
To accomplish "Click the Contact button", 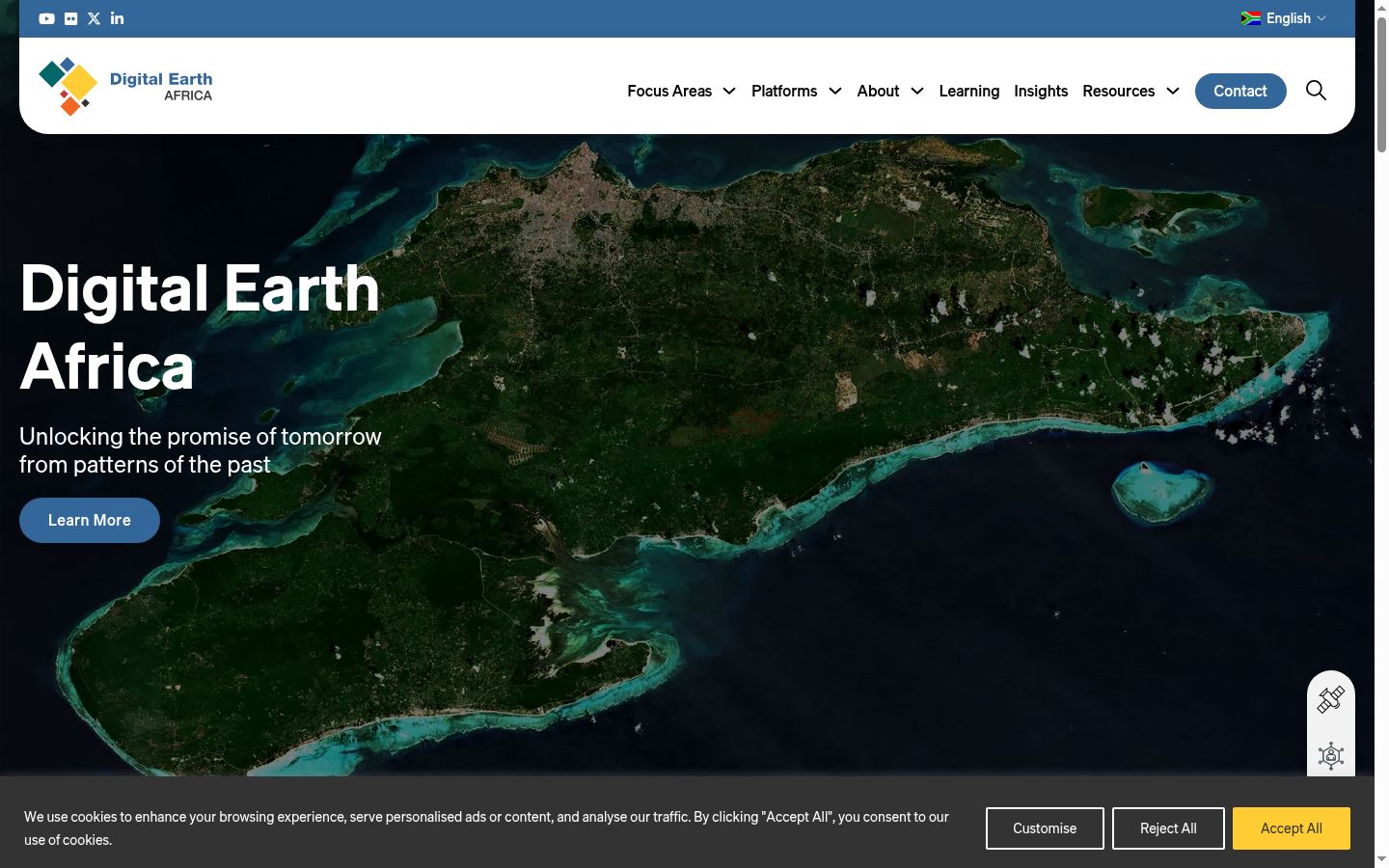I will 1240,91.
